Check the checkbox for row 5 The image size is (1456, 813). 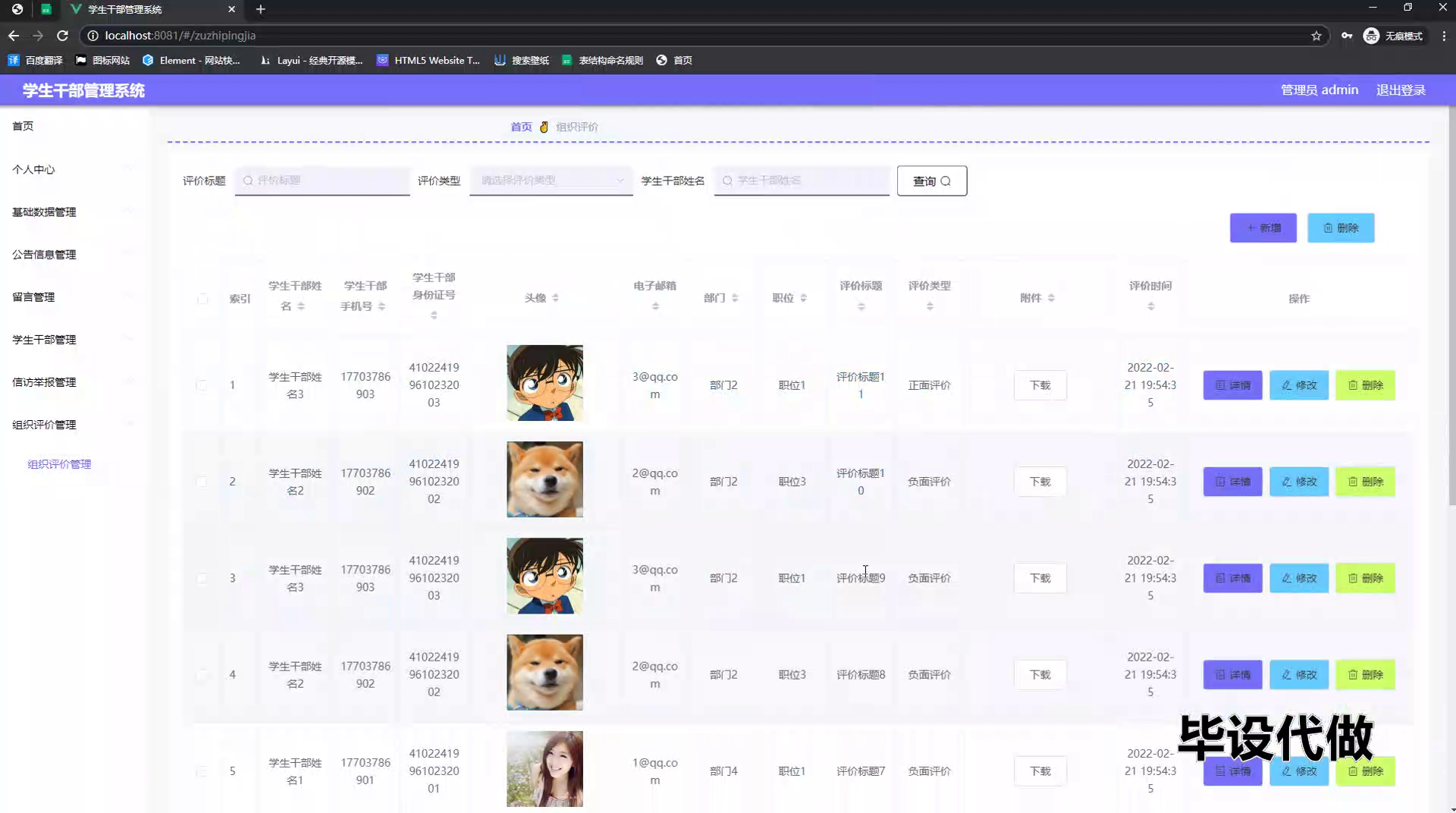[202, 771]
